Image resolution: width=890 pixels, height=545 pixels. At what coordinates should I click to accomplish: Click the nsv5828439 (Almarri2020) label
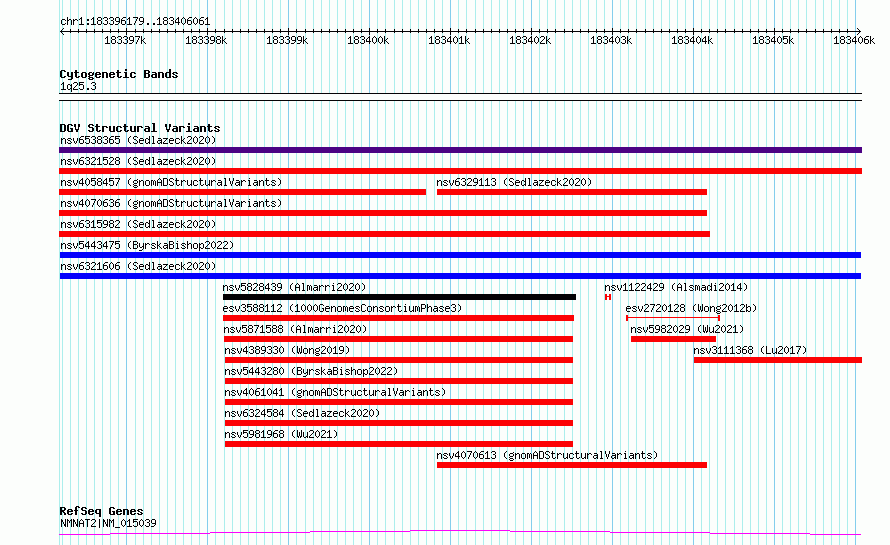coord(294,287)
